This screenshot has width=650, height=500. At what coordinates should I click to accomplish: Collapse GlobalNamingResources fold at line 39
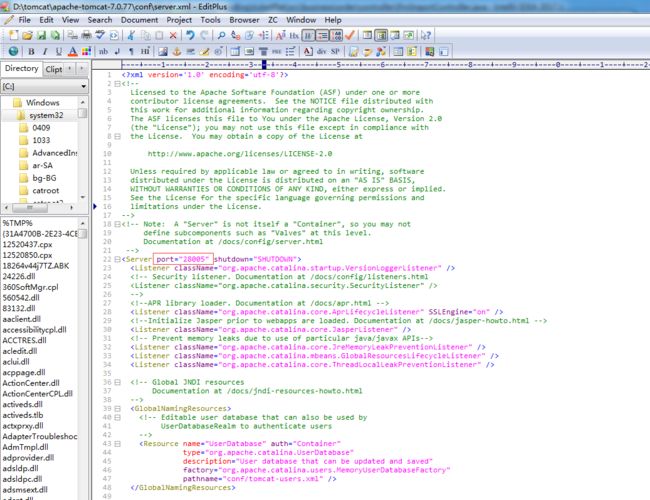117,409
